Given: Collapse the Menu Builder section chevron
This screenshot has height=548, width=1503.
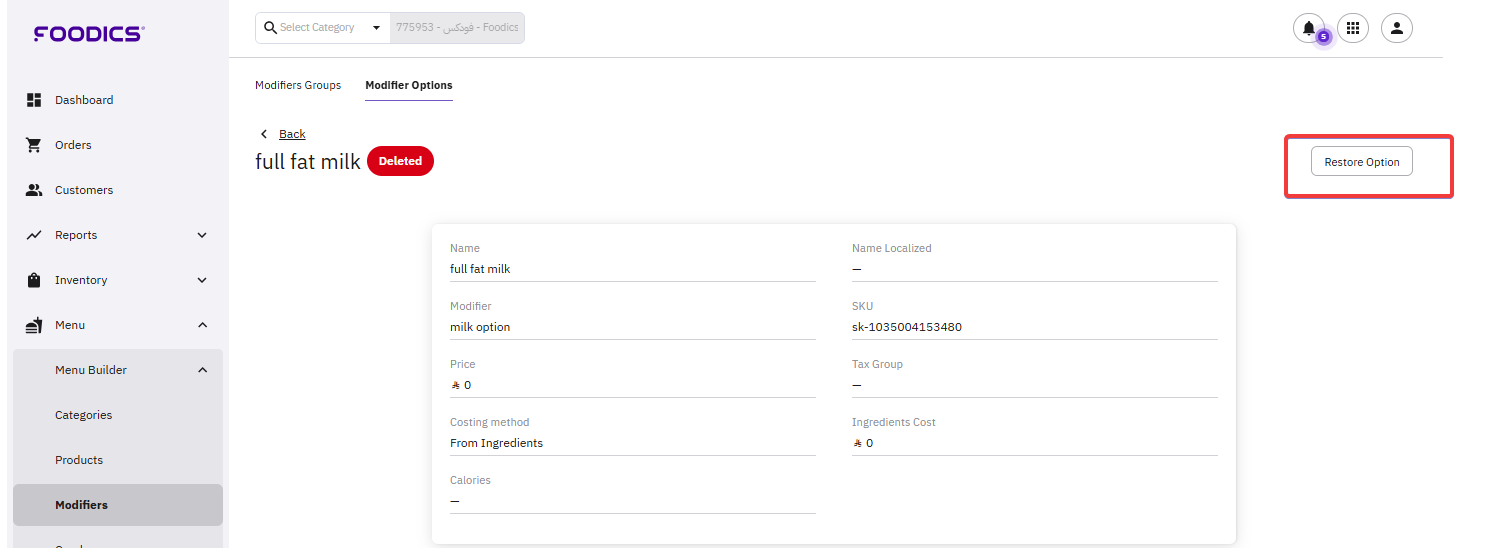Looking at the screenshot, I should [202, 370].
